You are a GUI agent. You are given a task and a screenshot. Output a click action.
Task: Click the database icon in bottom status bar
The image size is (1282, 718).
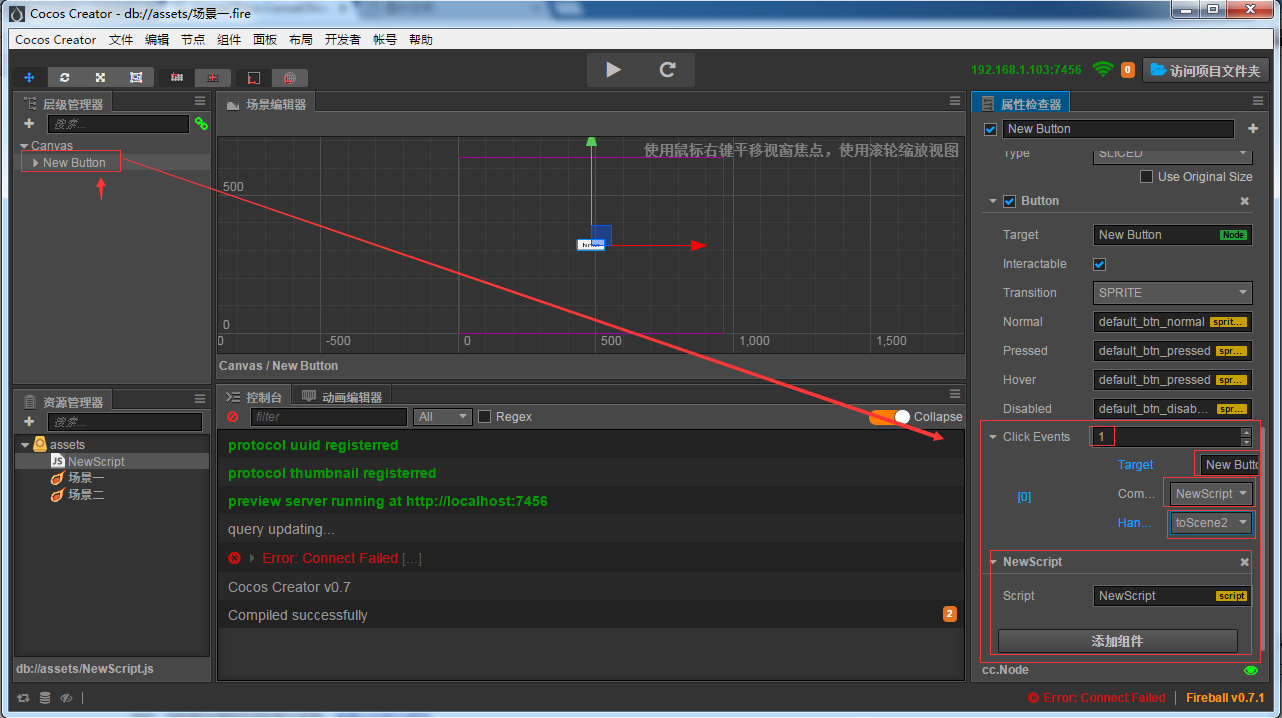click(x=45, y=698)
